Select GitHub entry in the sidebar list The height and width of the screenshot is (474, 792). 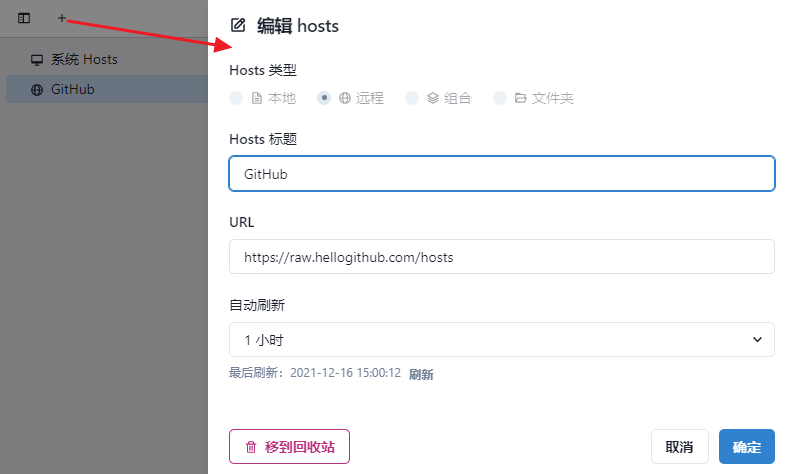pyautogui.click(x=73, y=90)
